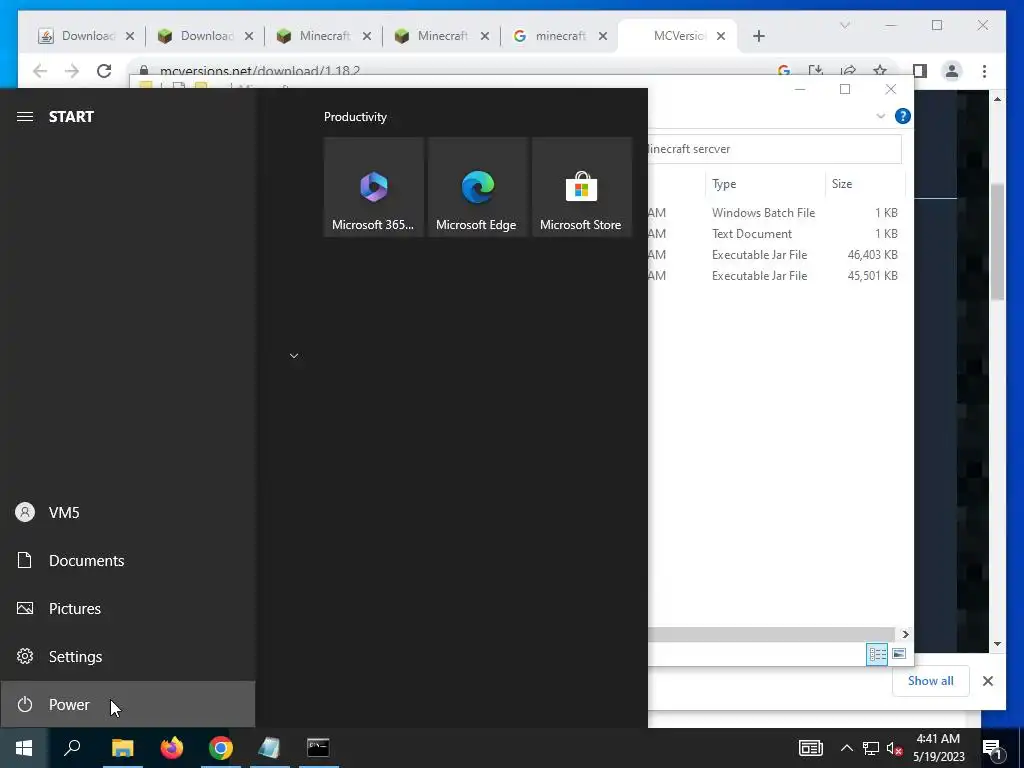1024x768 pixels.
Task: Sort files by Size column header
Action: (x=865, y=184)
